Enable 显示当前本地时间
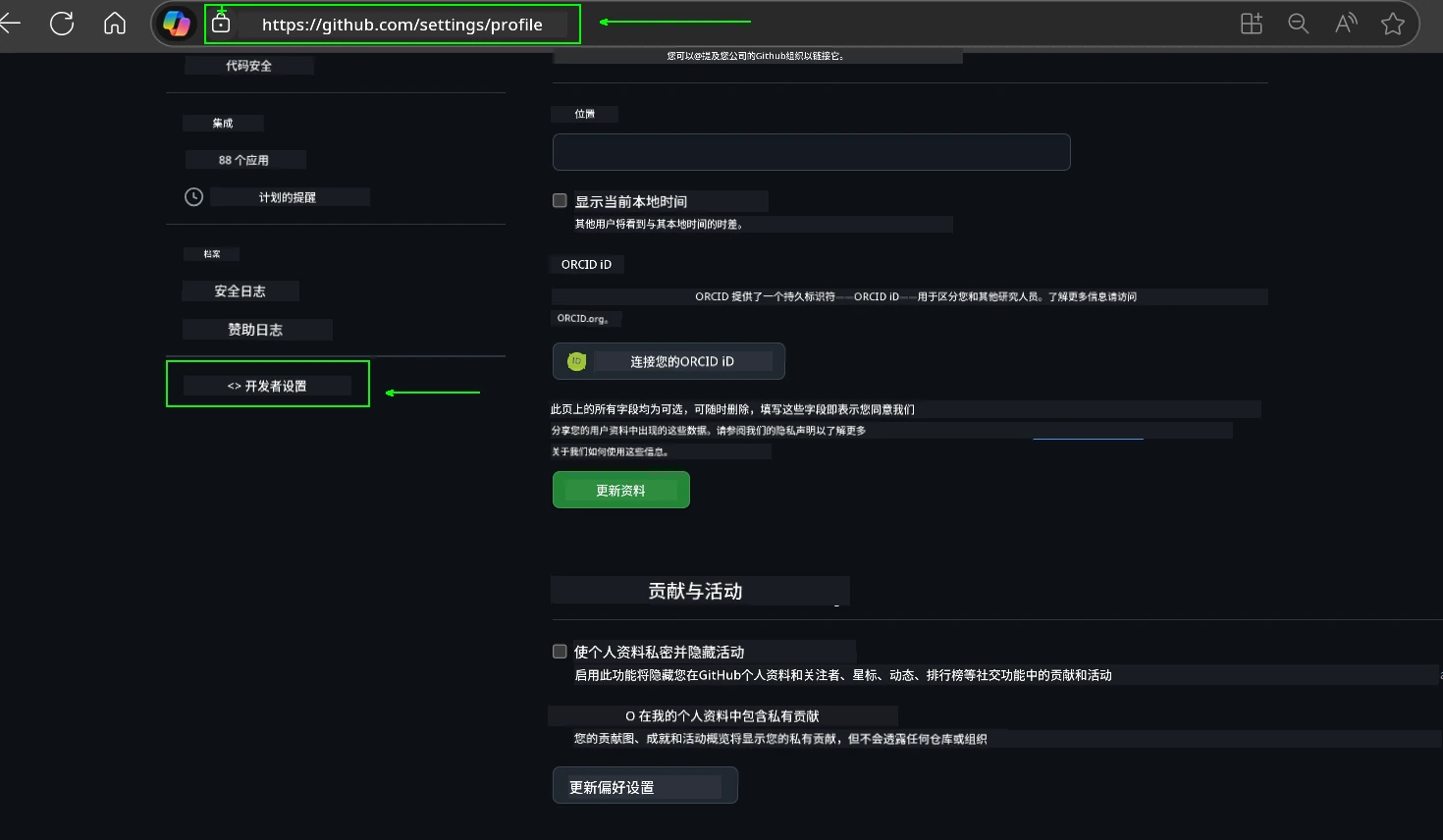Image resolution: width=1443 pixels, height=840 pixels. point(560,200)
